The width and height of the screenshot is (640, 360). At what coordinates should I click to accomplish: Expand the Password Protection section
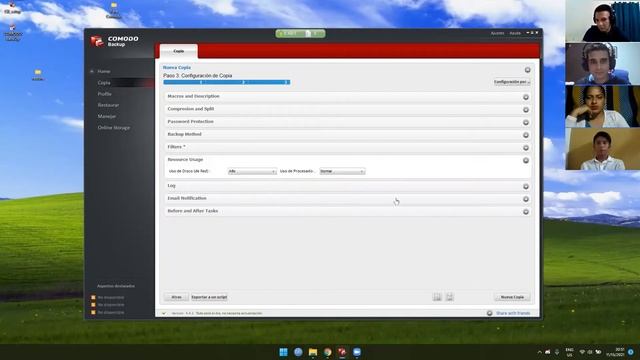(x=347, y=122)
